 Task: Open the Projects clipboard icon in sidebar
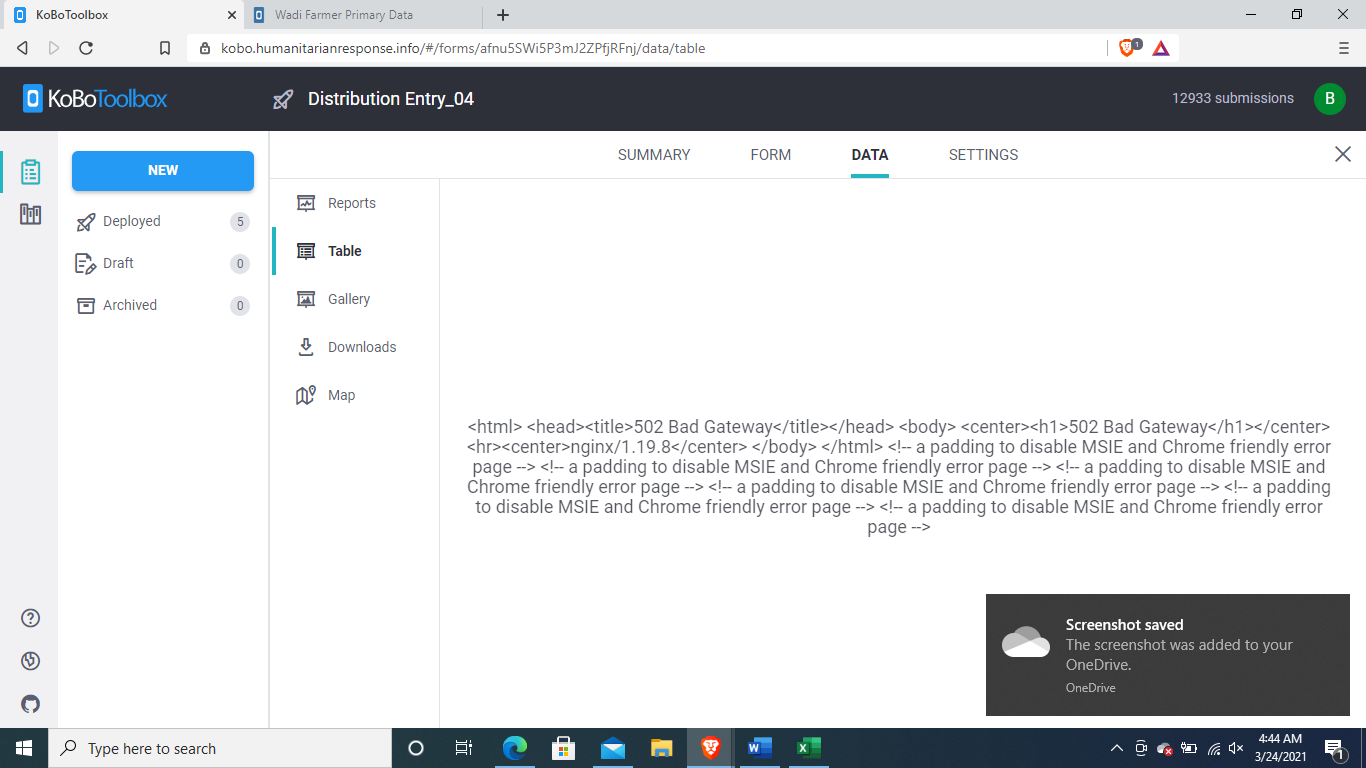click(x=29, y=170)
